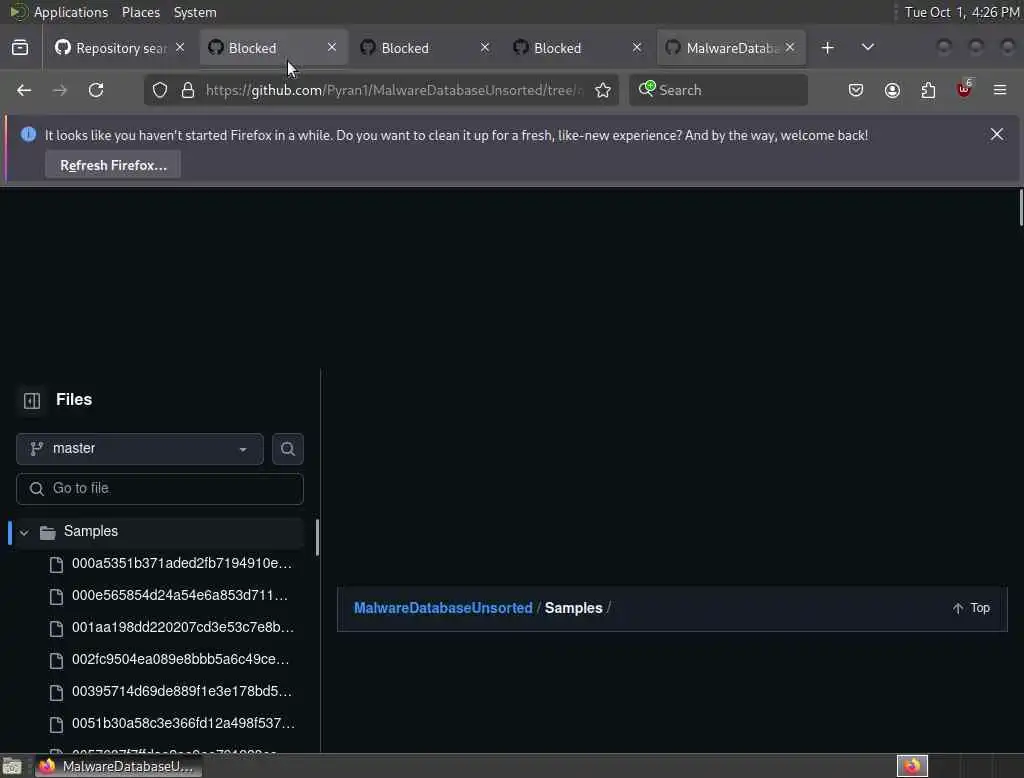
Task: Open the System menu
Action: [195, 12]
